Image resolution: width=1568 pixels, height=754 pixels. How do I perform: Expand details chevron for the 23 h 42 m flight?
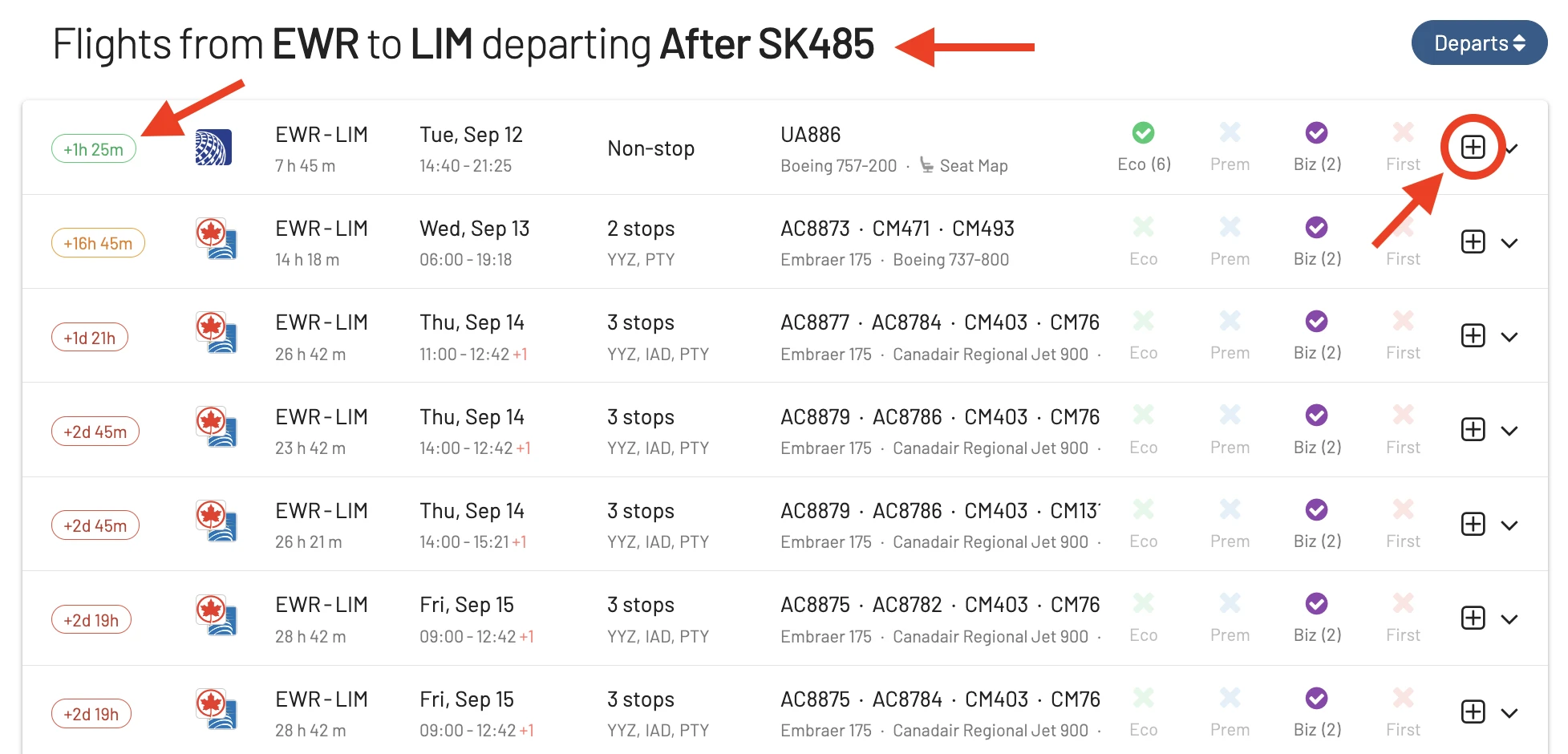1509,432
